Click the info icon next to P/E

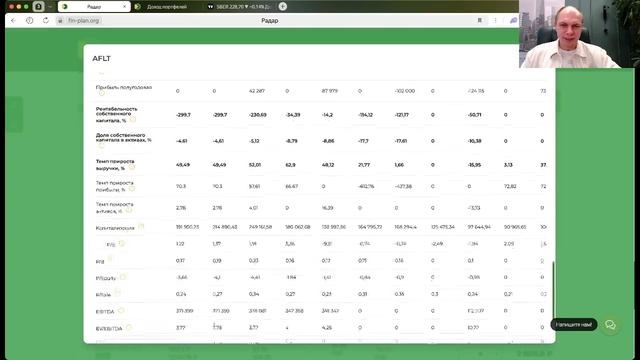point(122,244)
